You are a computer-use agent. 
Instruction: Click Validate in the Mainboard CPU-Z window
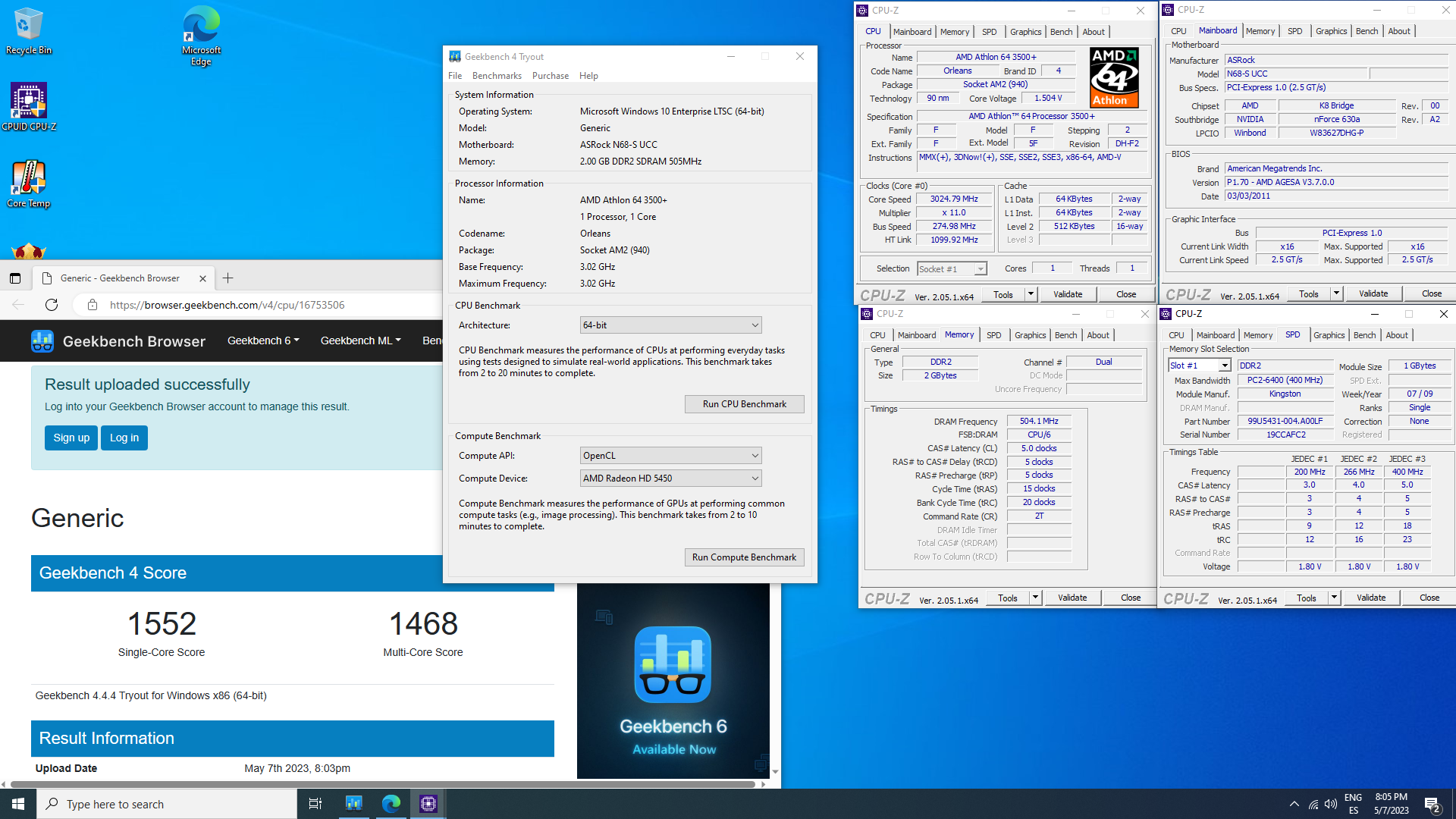[x=1373, y=293]
